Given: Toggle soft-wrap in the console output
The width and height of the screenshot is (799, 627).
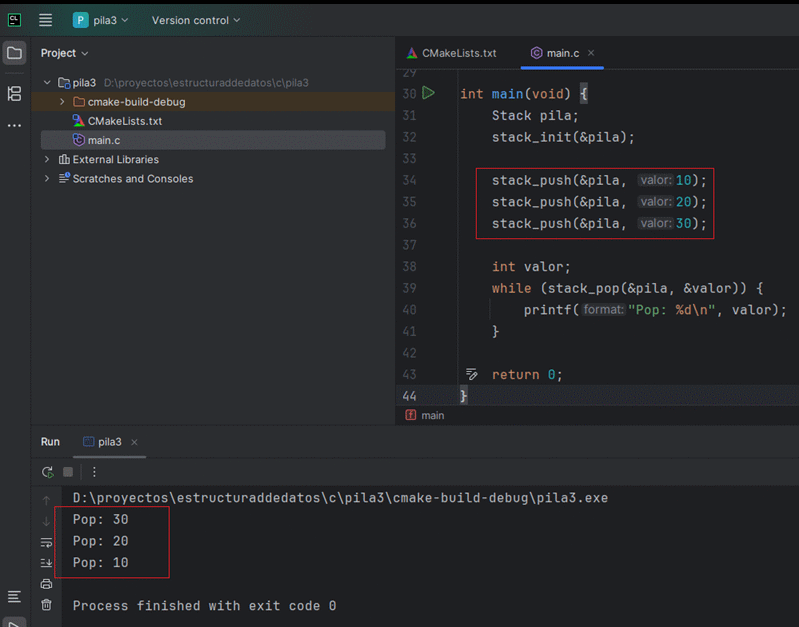Looking at the screenshot, I should [46, 542].
